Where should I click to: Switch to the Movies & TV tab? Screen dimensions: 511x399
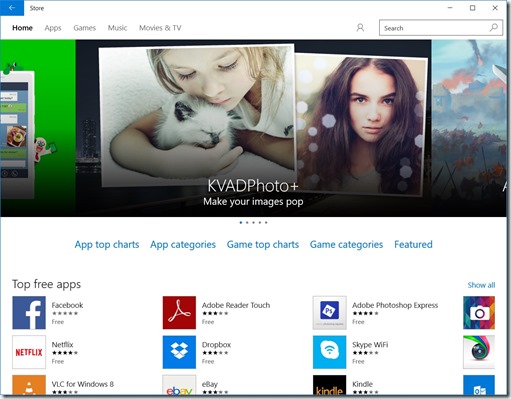[x=160, y=28]
